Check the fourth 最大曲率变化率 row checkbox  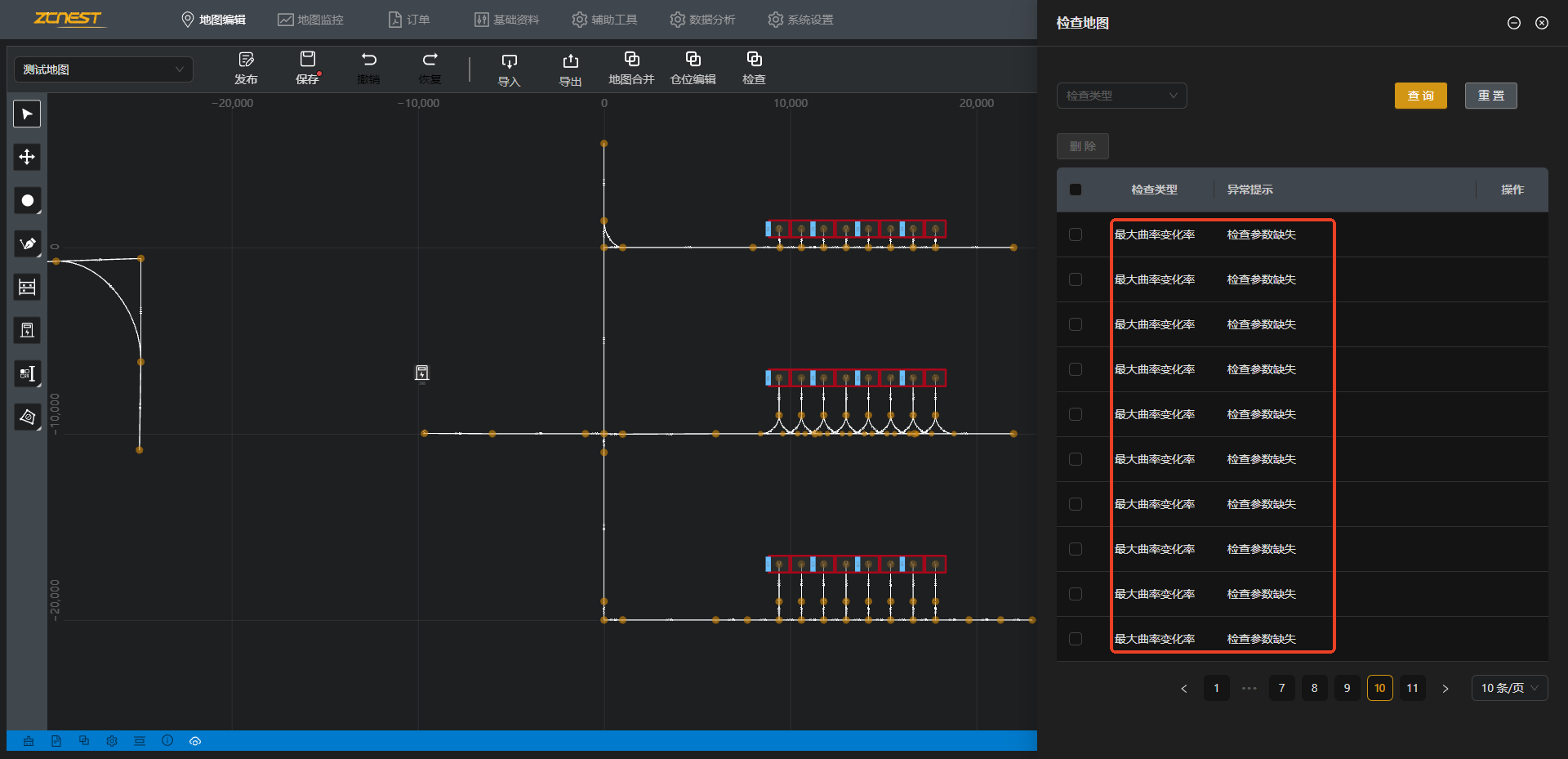(x=1076, y=369)
